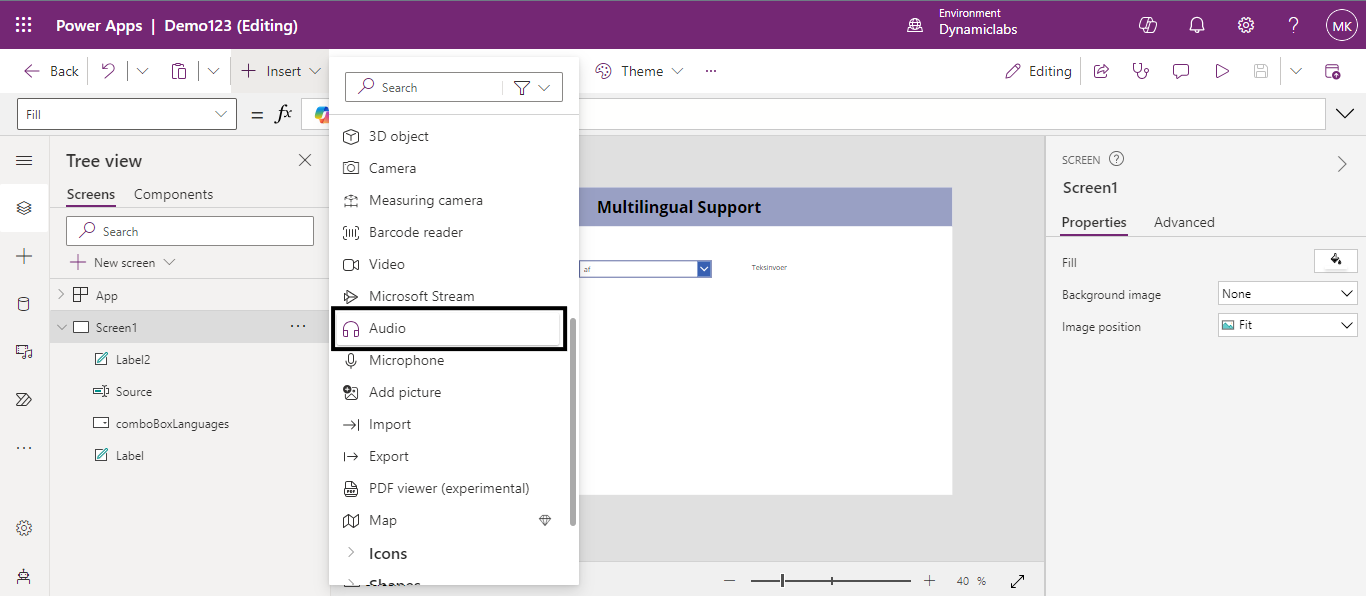Open the Fill property selector dropdown
Image resolution: width=1366 pixels, height=596 pixels.
coord(127,114)
